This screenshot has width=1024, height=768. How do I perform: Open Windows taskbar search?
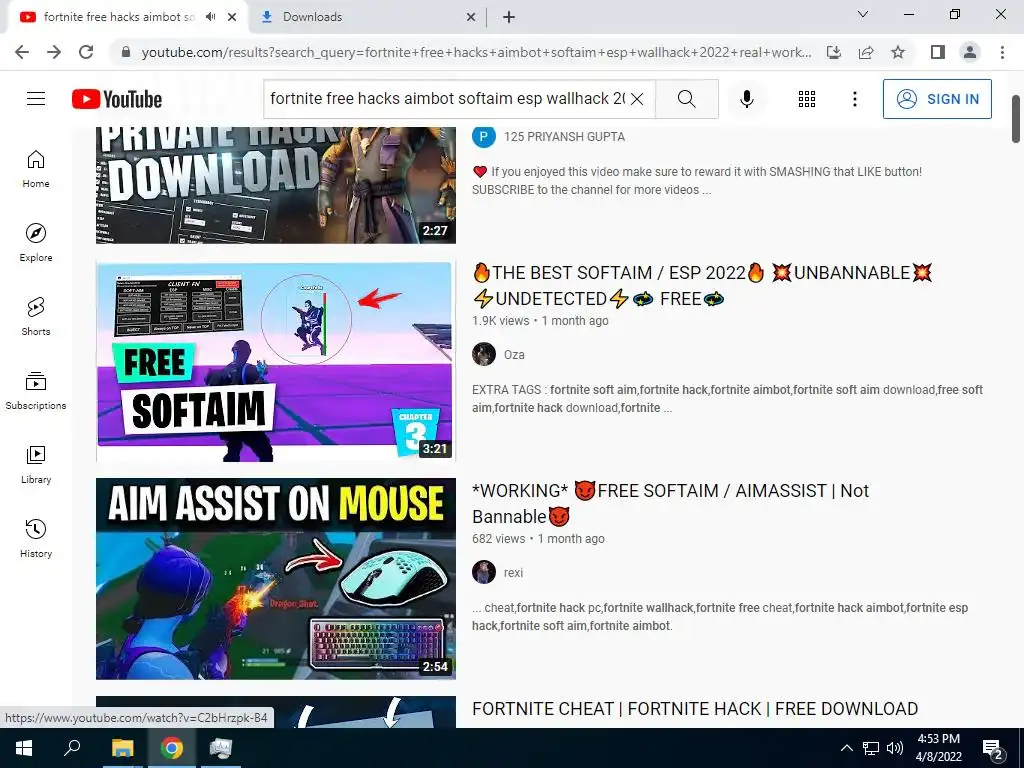72,748
